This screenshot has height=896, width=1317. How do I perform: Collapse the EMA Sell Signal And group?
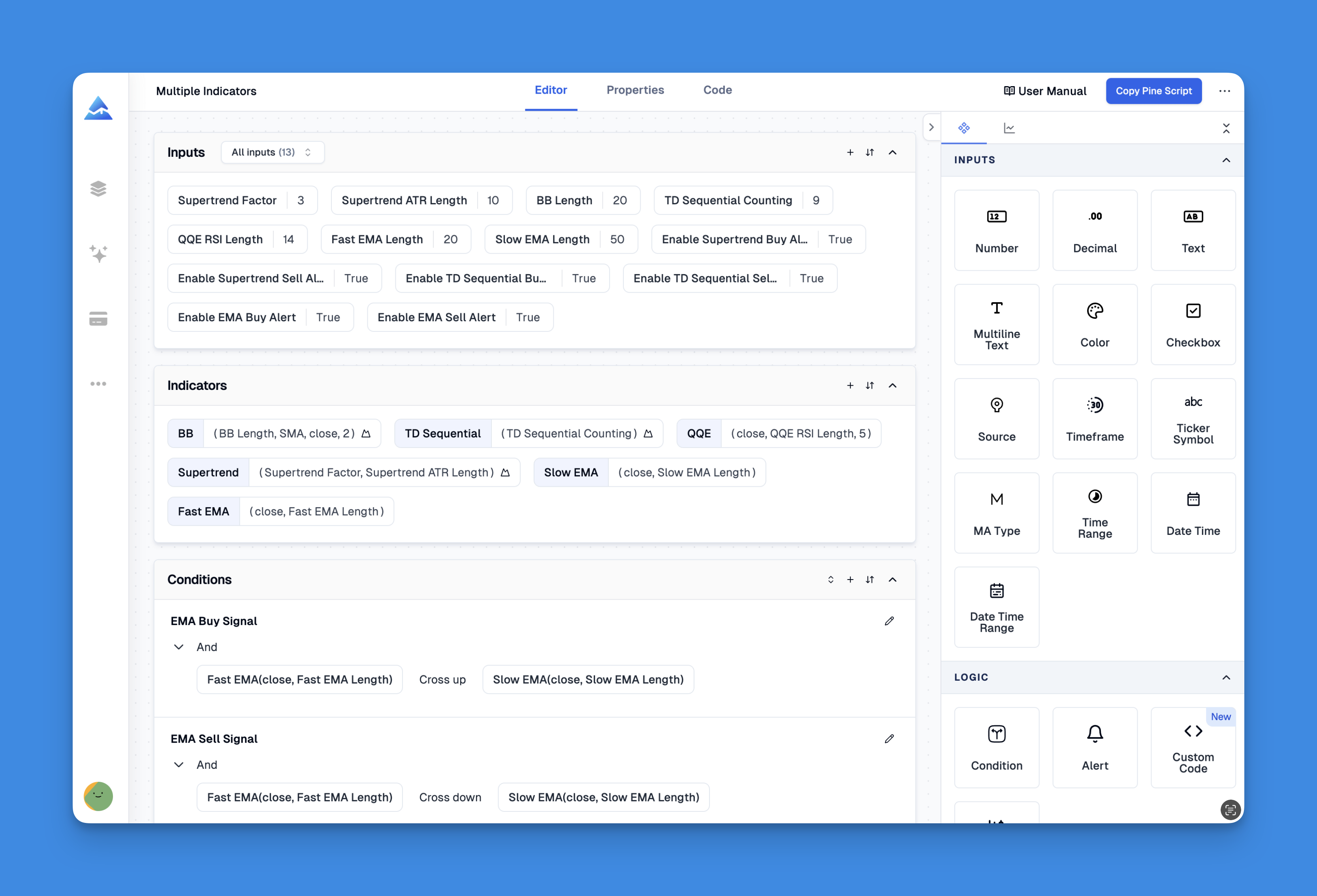tap(179, 764)
